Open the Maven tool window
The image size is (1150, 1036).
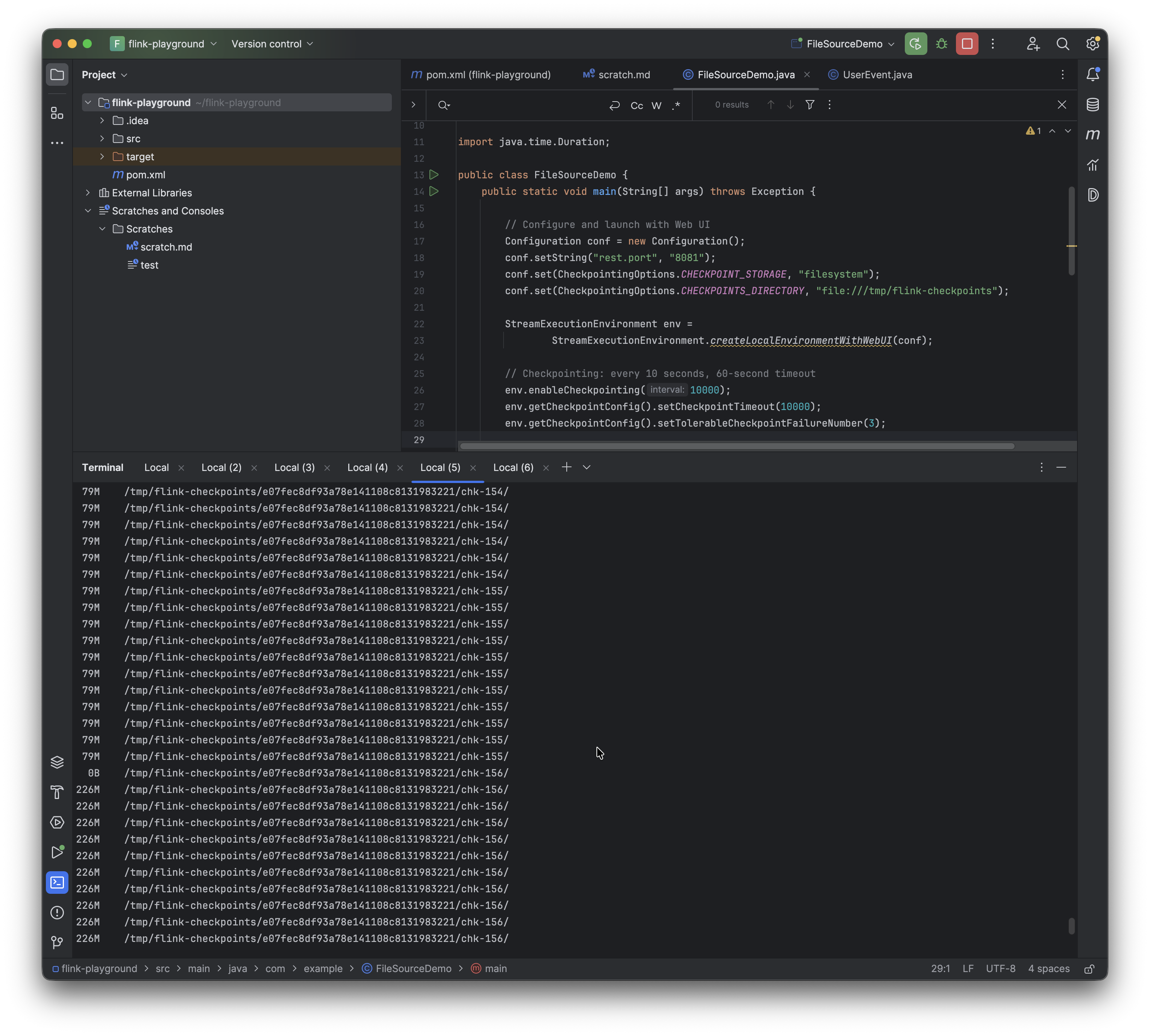point(1092,134)
